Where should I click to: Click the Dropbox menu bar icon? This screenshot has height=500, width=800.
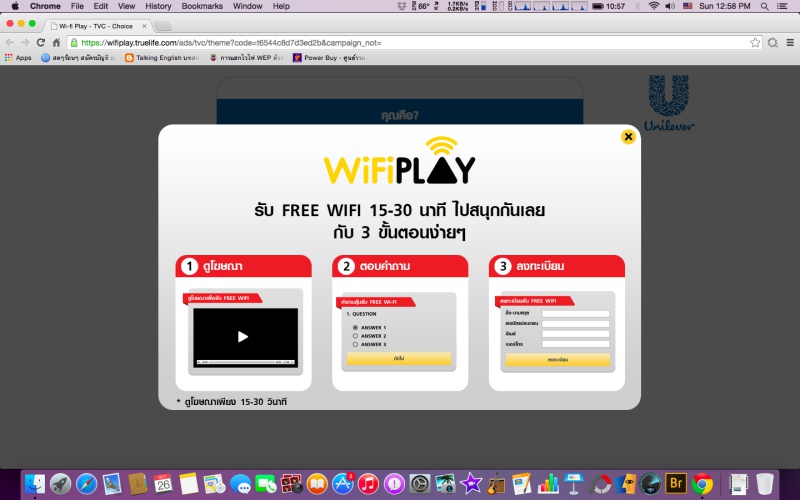(x=402, y=6)
